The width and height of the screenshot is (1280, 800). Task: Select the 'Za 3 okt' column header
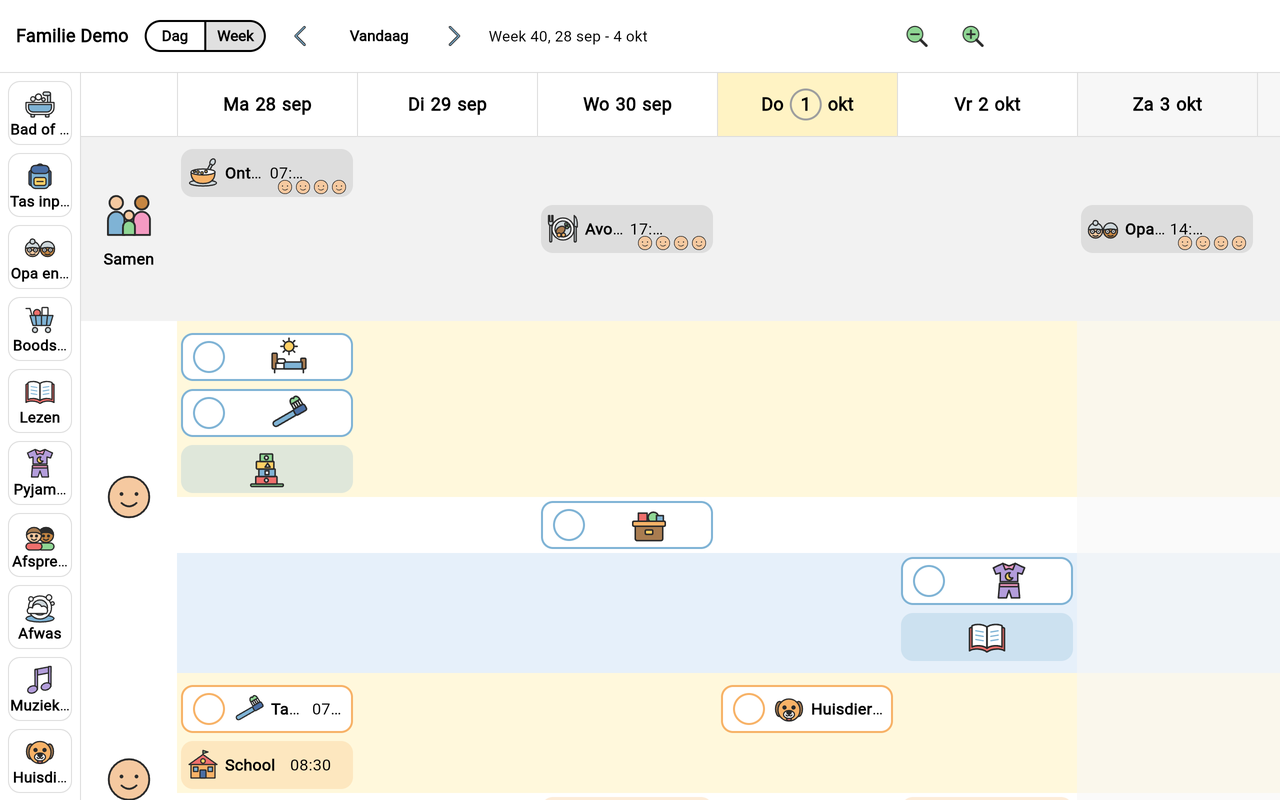tap(1167, 104)
